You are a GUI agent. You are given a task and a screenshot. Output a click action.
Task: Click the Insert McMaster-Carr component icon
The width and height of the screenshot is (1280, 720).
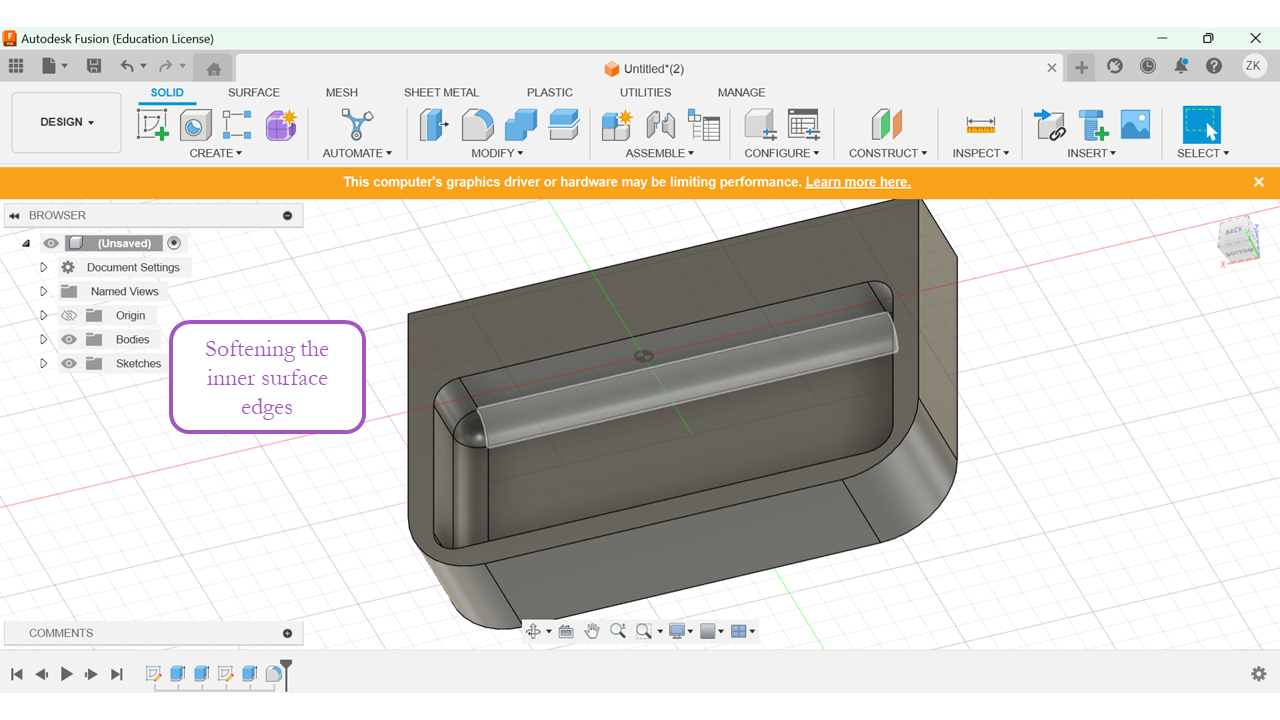point(1093,125)
